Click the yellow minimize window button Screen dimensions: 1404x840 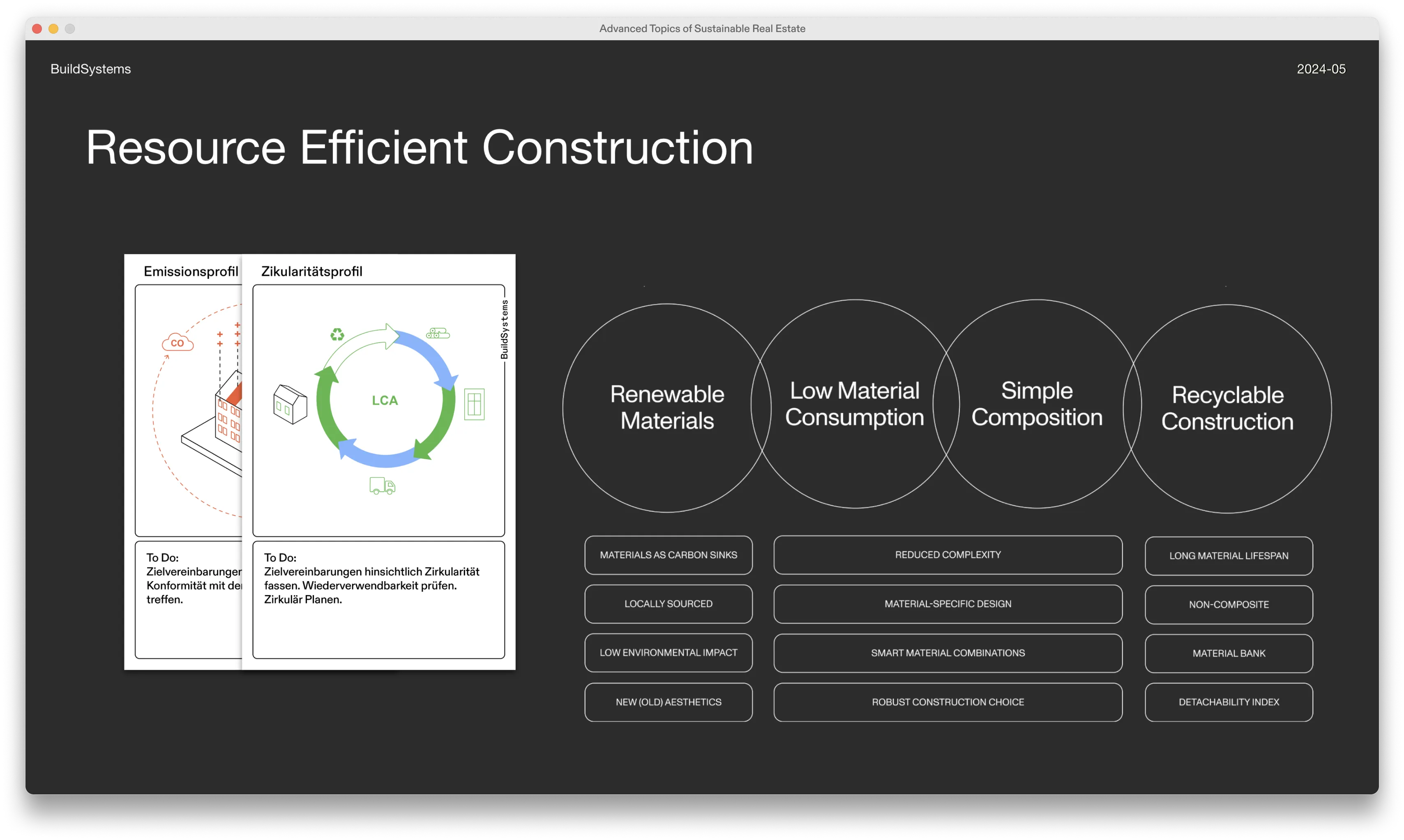pos(53,29)
